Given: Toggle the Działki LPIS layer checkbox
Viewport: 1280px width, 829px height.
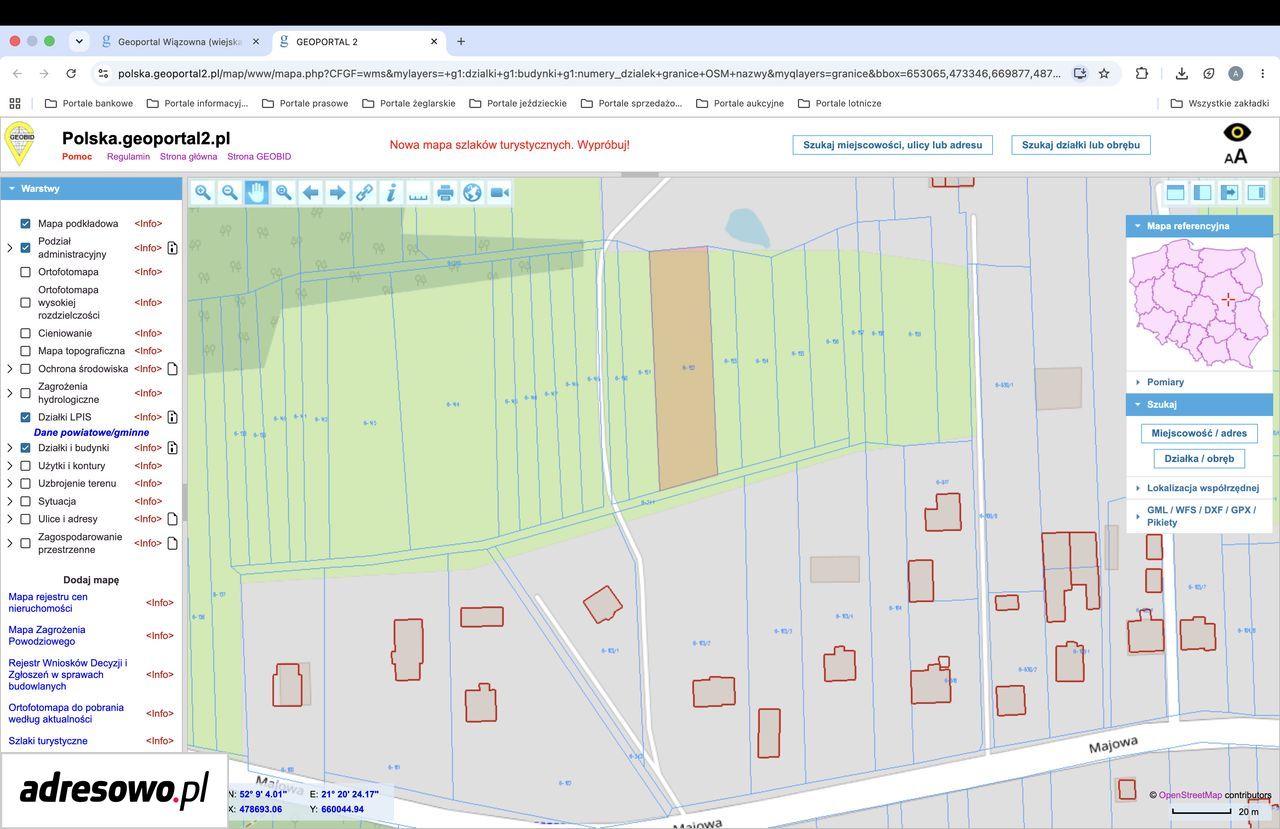Looking at the screenshot, I should 26,417.
